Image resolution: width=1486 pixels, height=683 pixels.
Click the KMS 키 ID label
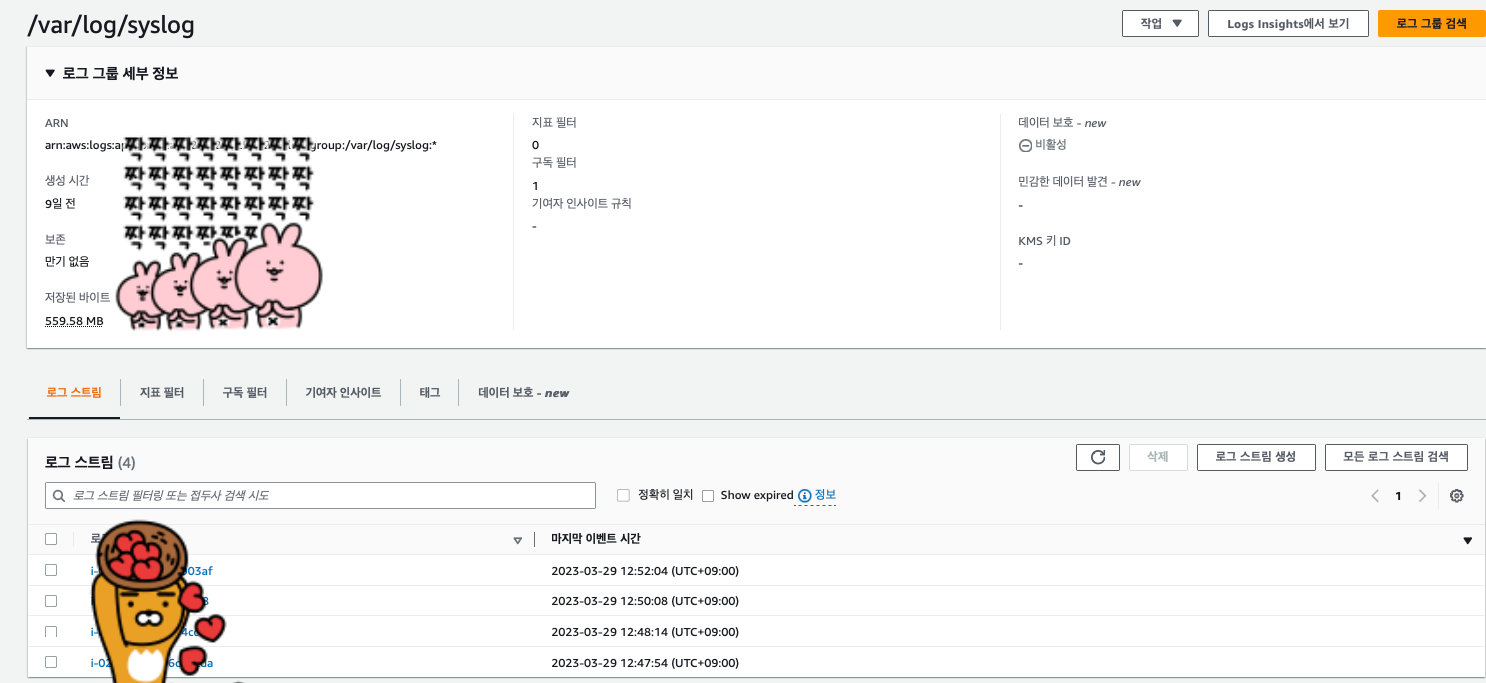[x=1044, y=241]
